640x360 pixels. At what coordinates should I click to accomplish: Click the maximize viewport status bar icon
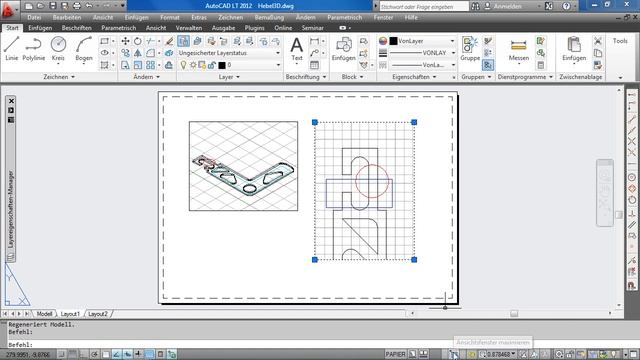tap(453, 354)
